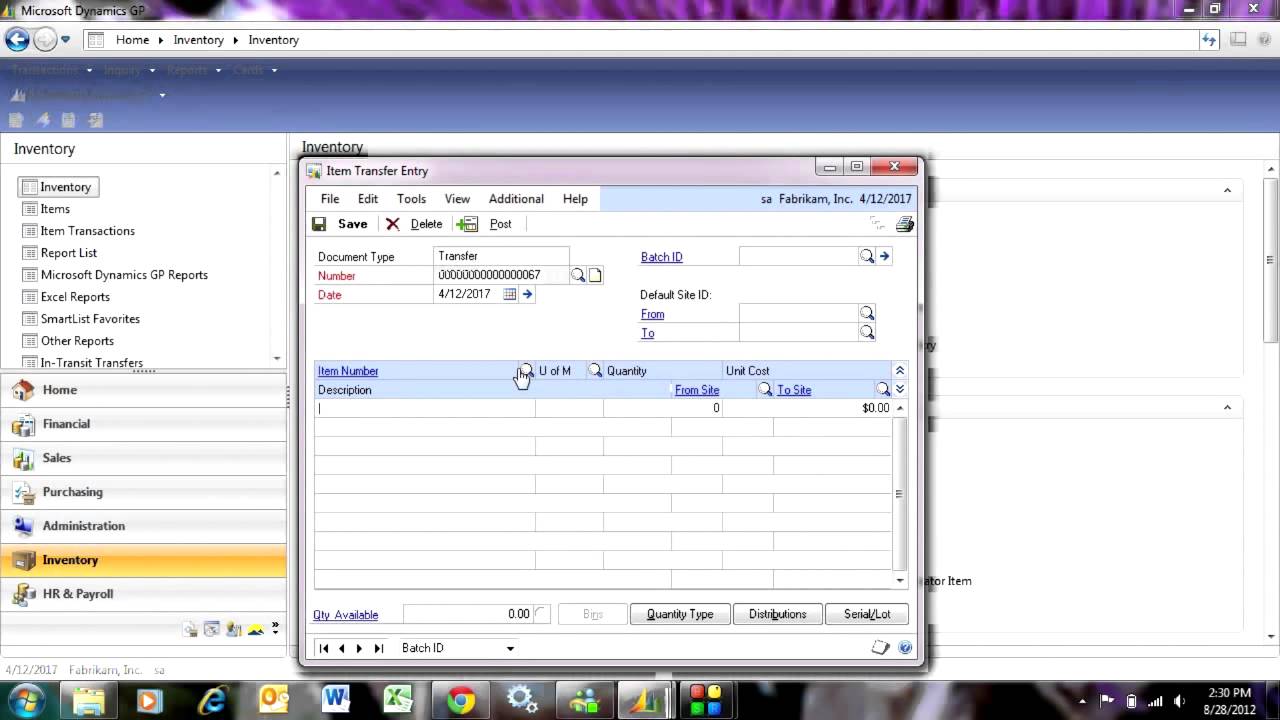Click the printer icon in Item Transfer Entry
This screenshot has height=720, width=1280.
[904, 224]
